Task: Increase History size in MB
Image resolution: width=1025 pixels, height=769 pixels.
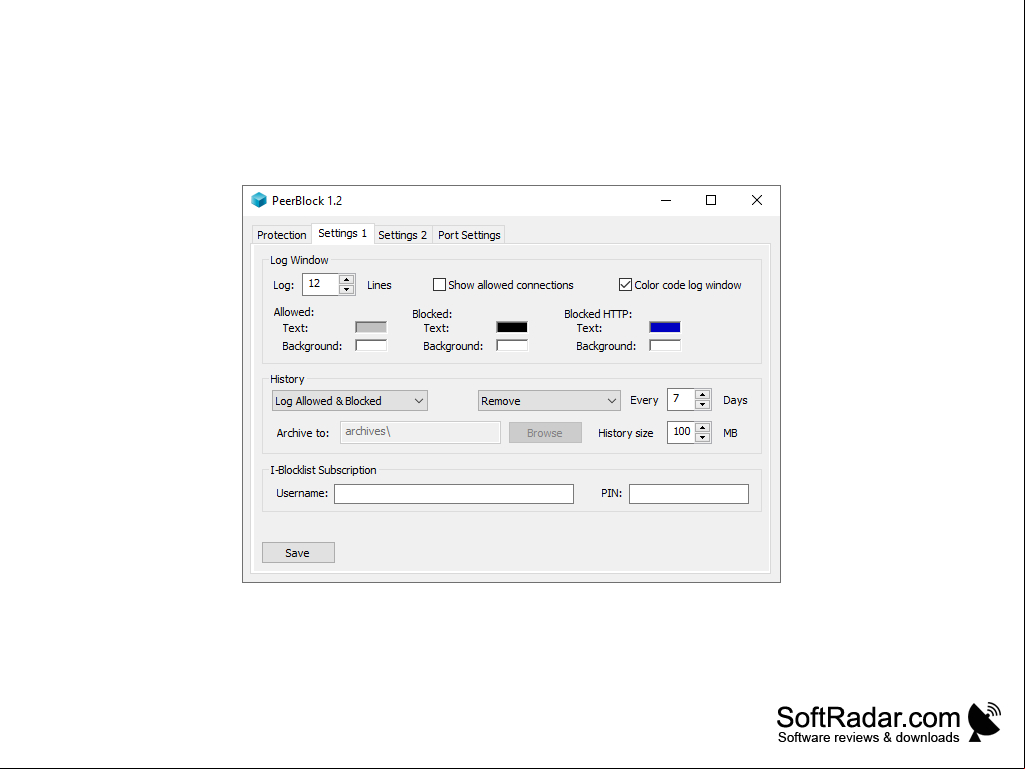Action: pos(703,428)
